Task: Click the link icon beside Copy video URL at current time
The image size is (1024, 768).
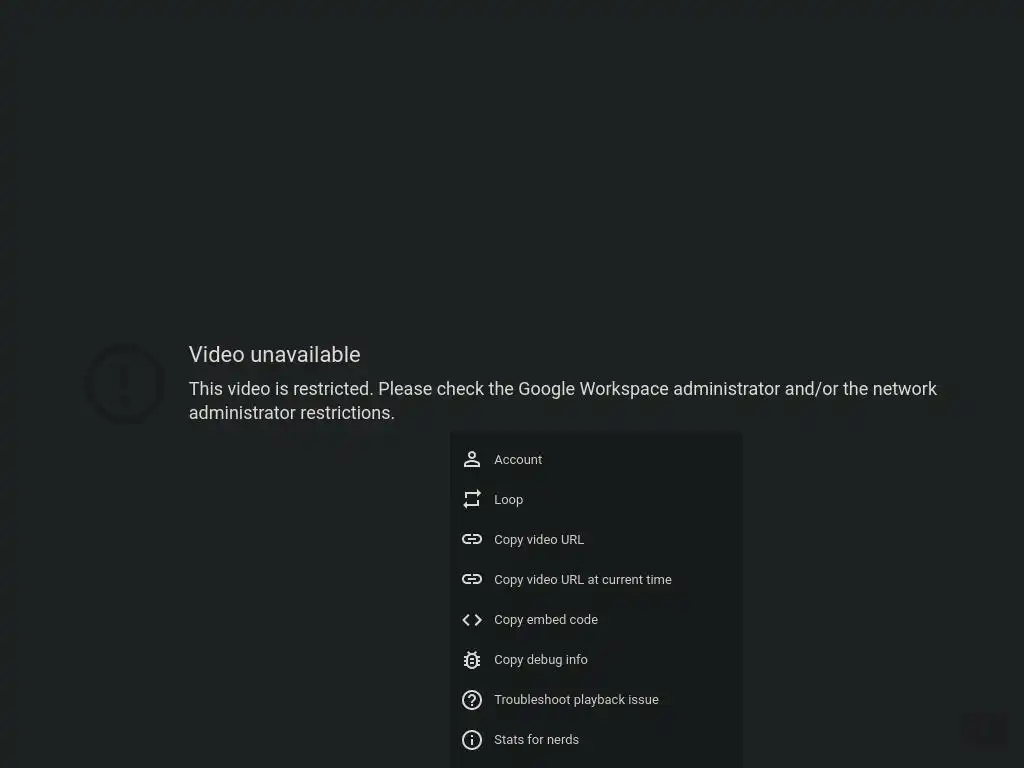Action: click(472, 579)
